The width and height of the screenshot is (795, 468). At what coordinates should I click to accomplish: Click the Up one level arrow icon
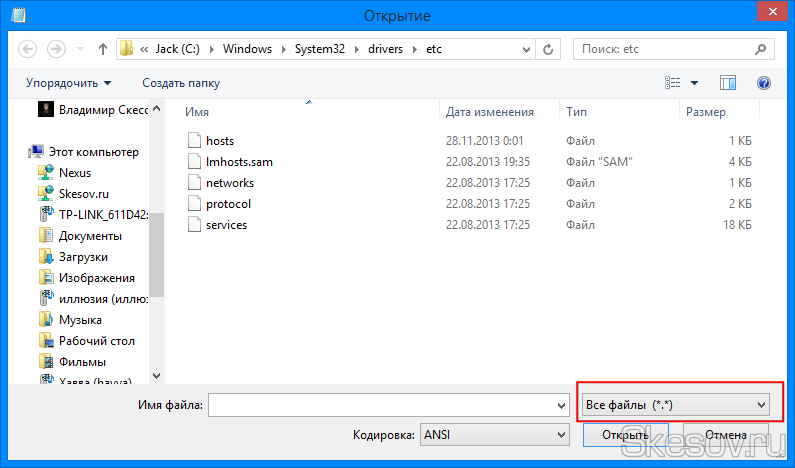coord(103,48)
